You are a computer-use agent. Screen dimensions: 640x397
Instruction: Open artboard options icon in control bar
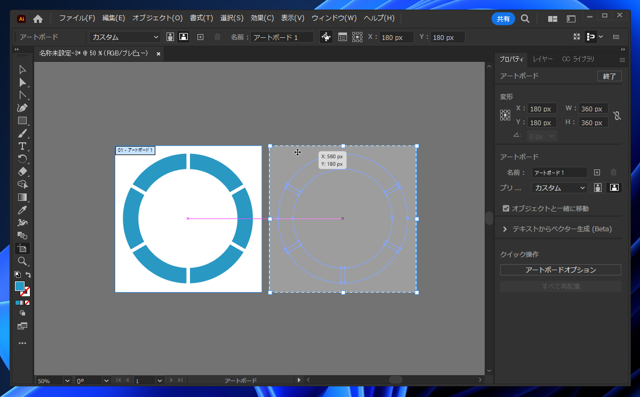pos(342,37)
